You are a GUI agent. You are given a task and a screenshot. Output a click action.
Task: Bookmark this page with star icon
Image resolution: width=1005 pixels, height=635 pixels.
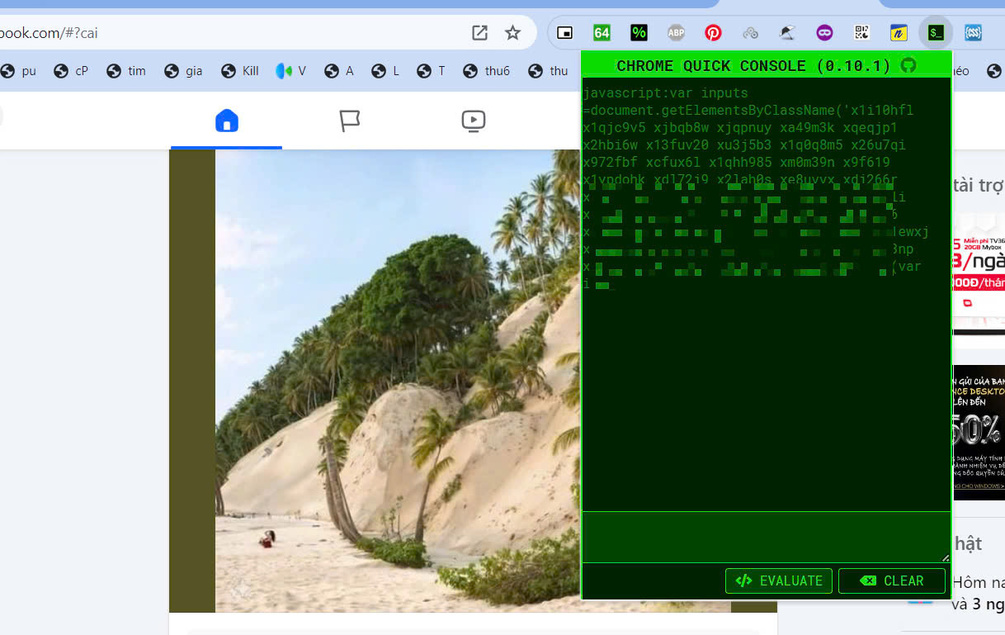pyautogui.click(x=512, y=33)
